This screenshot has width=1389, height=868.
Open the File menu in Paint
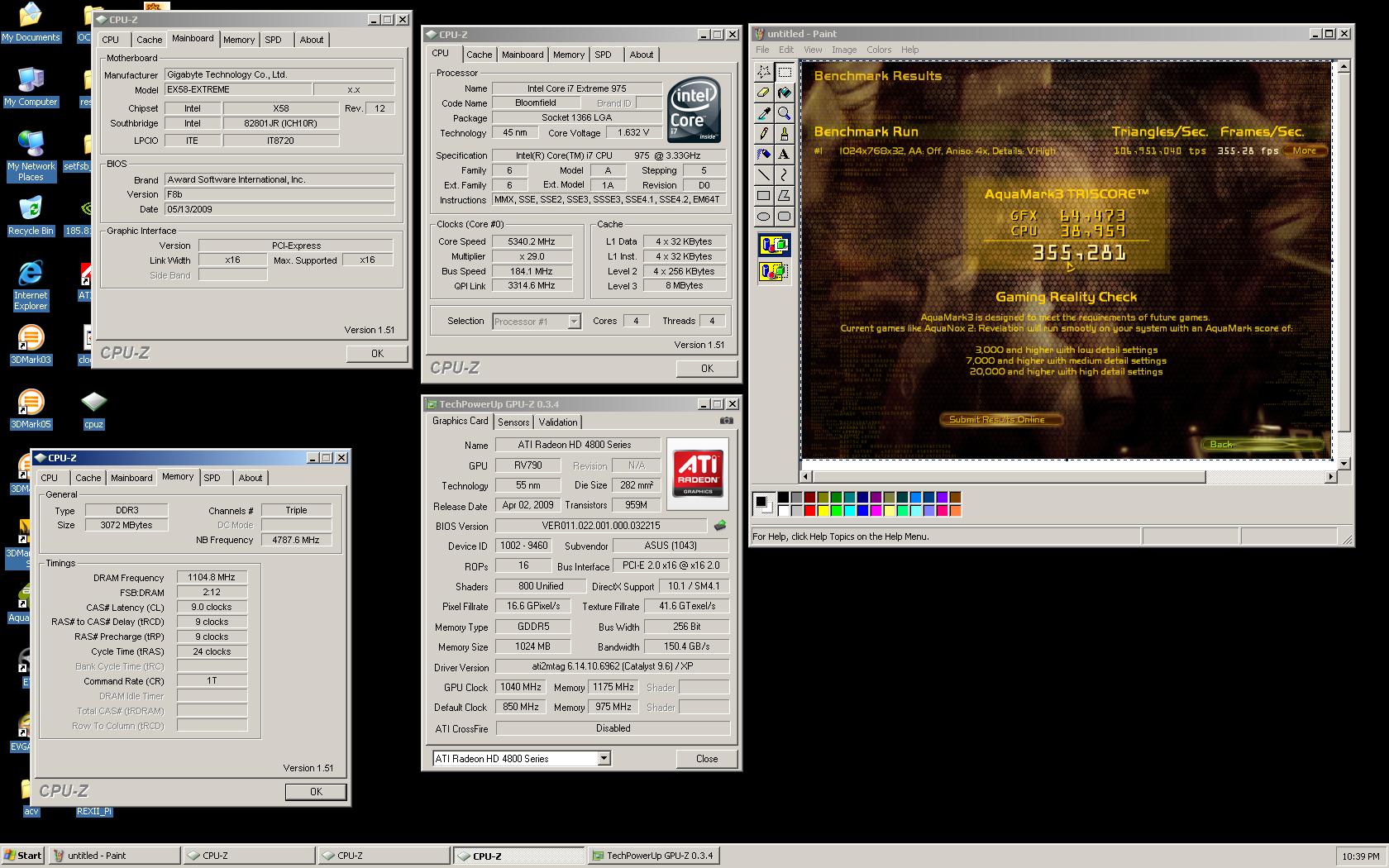pyautogui.click(x=762, y=50)
